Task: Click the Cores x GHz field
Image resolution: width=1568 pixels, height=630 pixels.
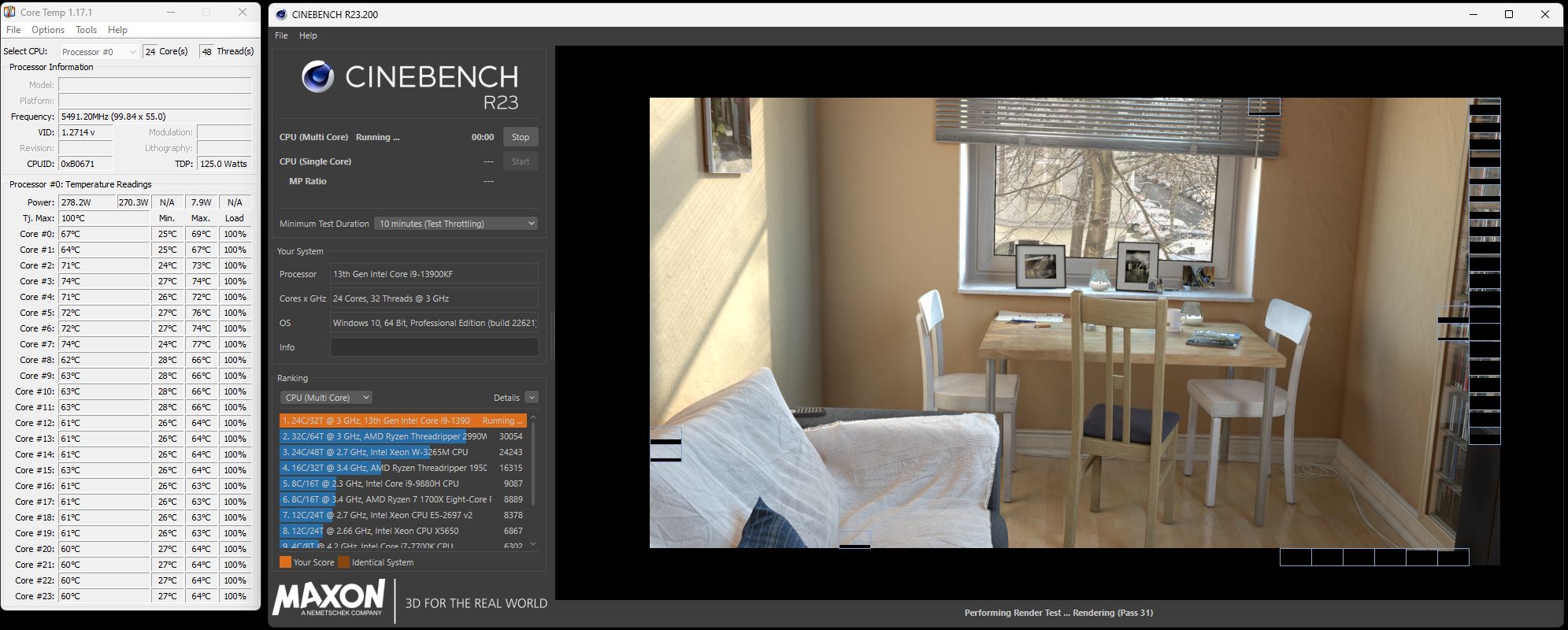Action: click(434, 298)
